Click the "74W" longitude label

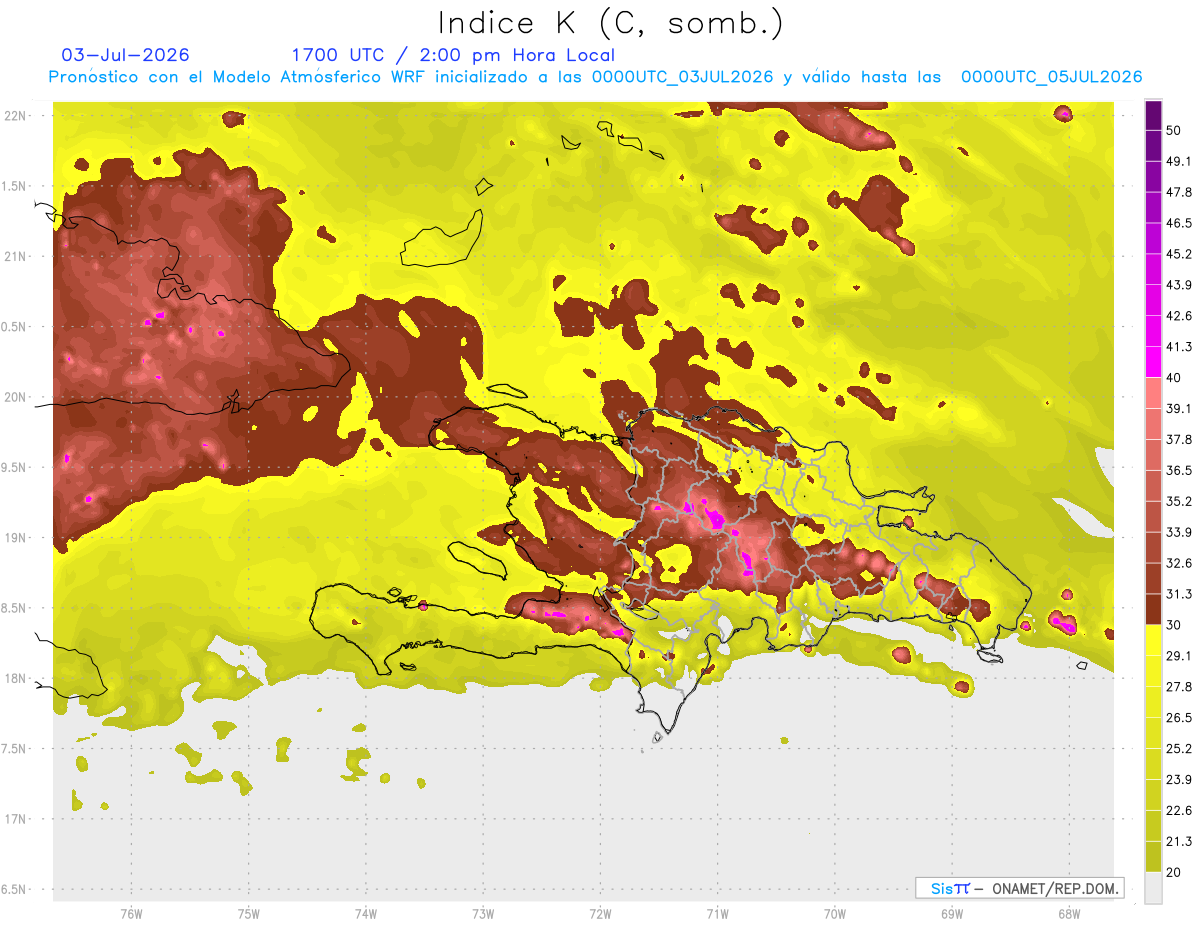[366, 914]
